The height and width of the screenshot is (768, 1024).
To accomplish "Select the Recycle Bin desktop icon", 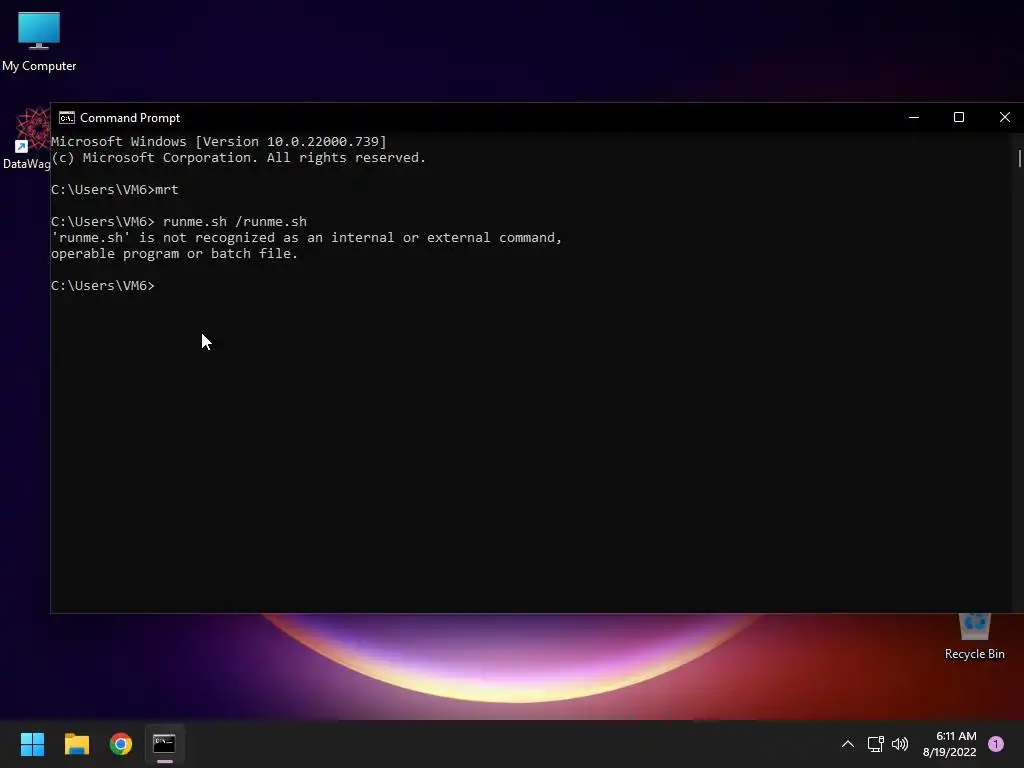I will click(x=974, y=636).
